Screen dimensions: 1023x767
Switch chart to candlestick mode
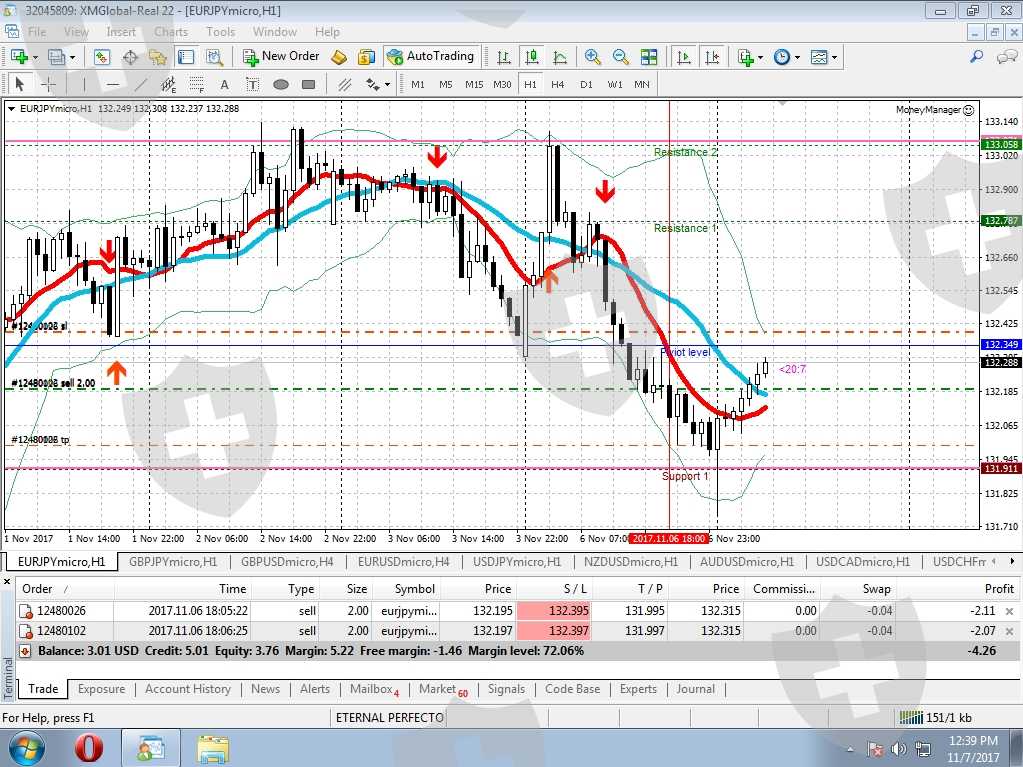click(x=531, y=57)
